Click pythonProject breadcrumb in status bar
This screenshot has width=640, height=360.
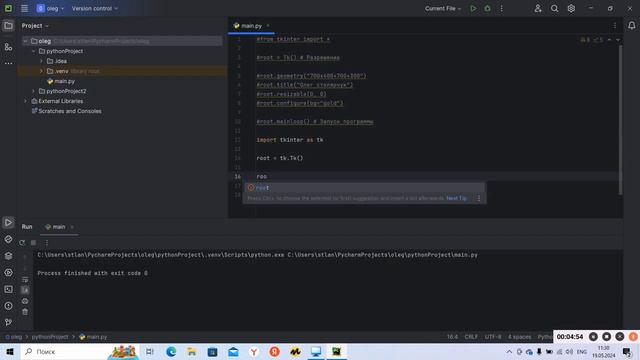(50, 337)
